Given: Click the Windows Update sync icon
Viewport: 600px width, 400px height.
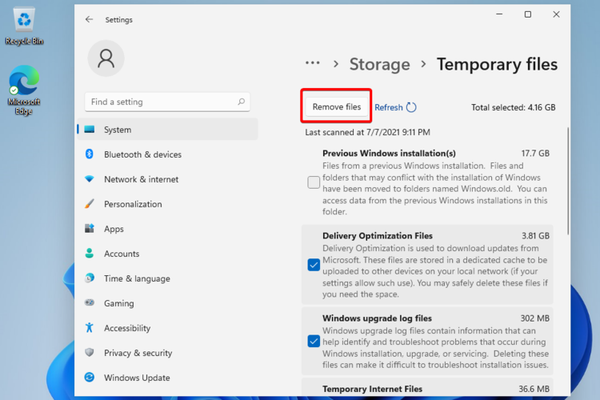Looking at the screenshot, I should coord(90,377).
